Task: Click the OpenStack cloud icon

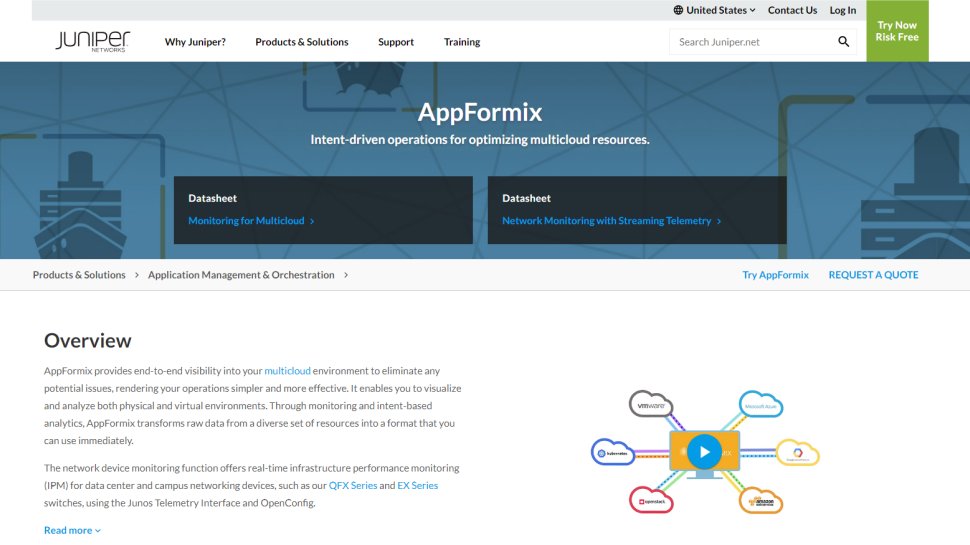Action: (651, 500)
